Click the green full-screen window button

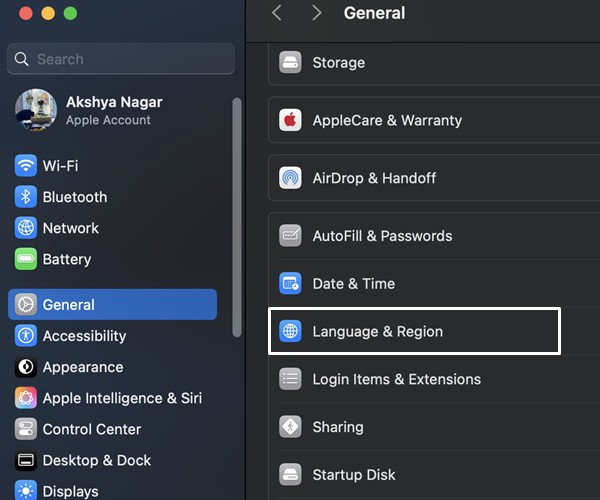[x=70, y=13]
